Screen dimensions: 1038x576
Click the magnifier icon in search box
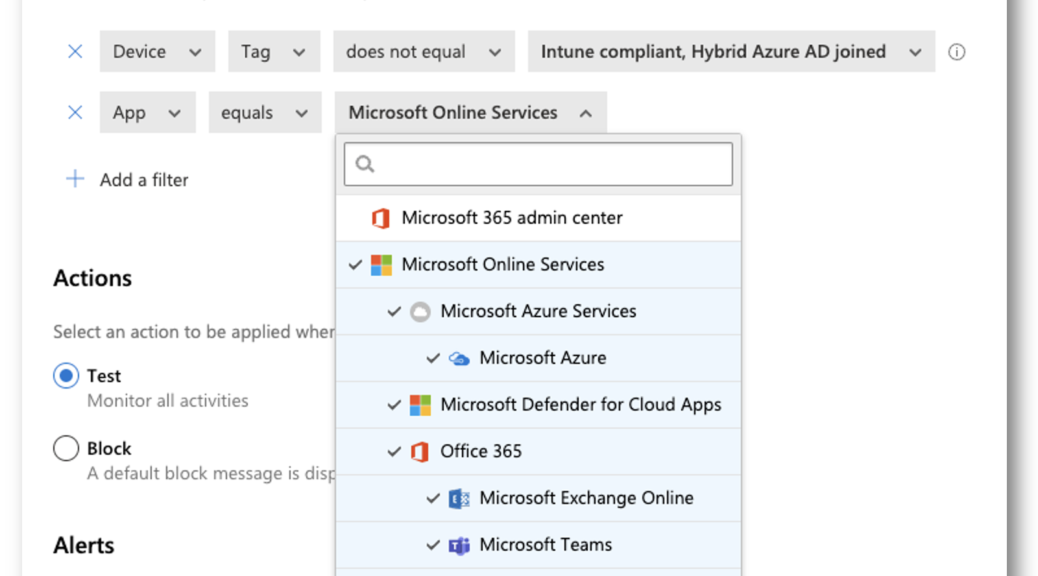point(365,164)
